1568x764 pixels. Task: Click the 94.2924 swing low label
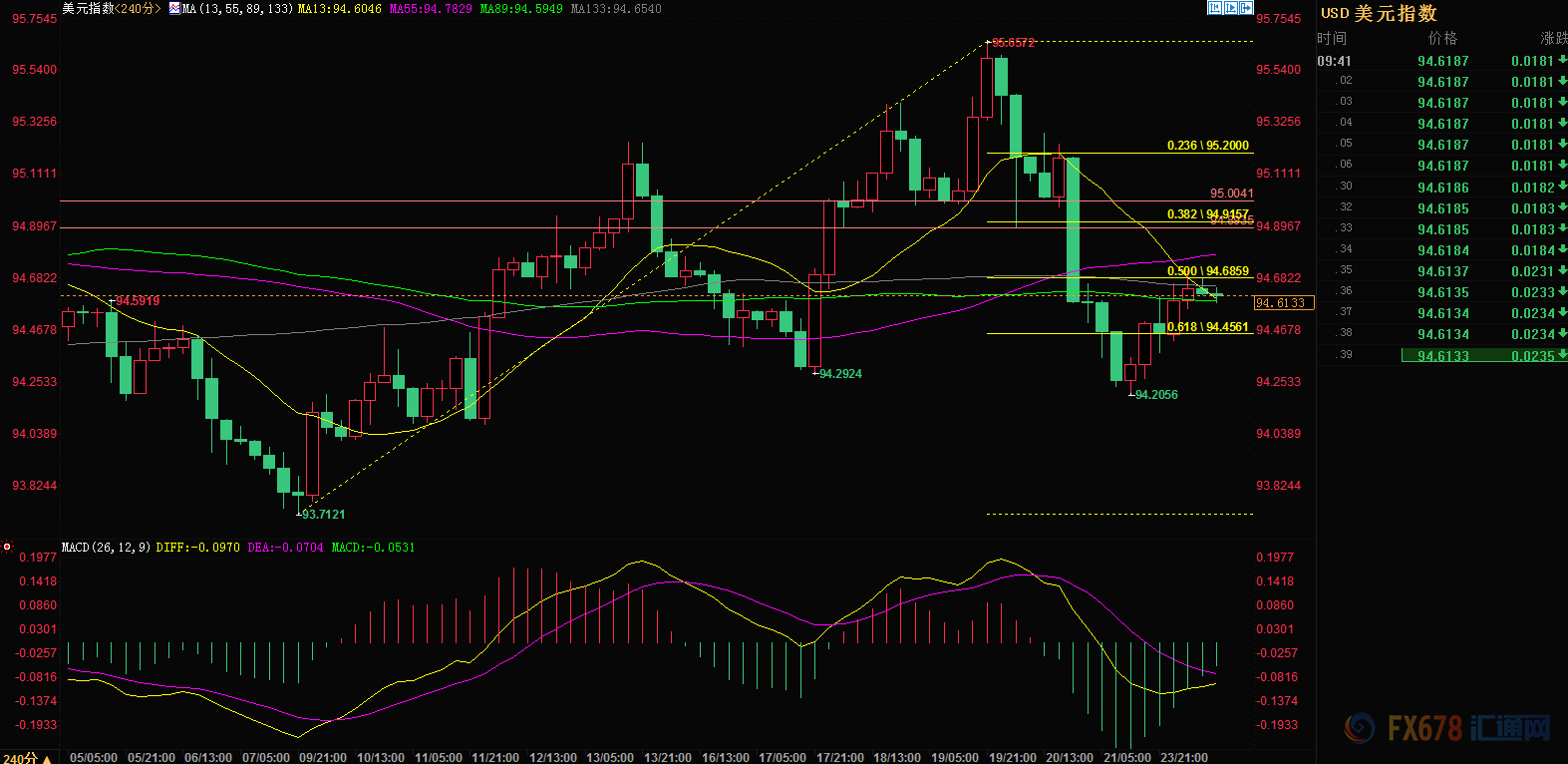coord(840,374)
